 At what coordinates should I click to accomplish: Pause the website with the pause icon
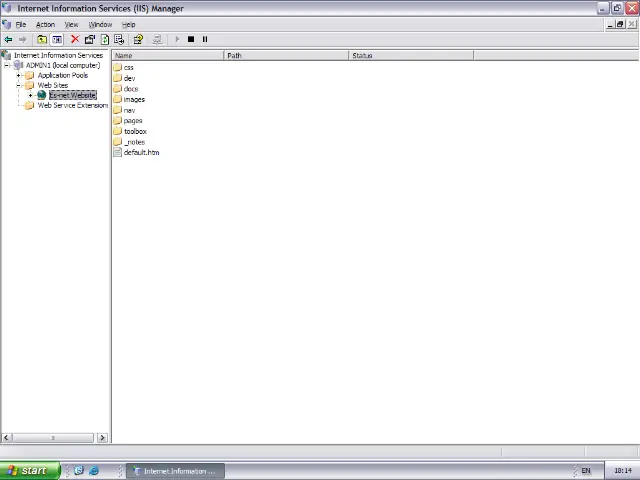tap(205, 39)
